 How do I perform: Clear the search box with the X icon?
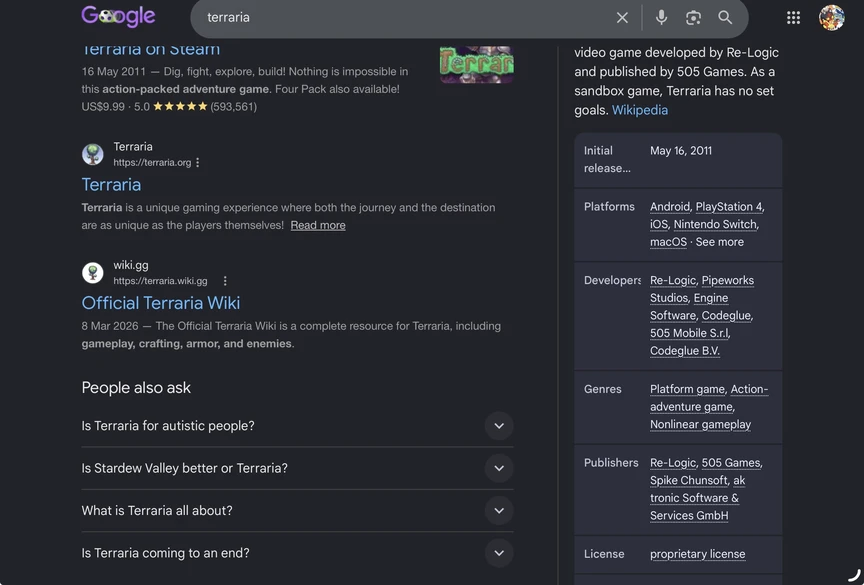tap(622, 18)
